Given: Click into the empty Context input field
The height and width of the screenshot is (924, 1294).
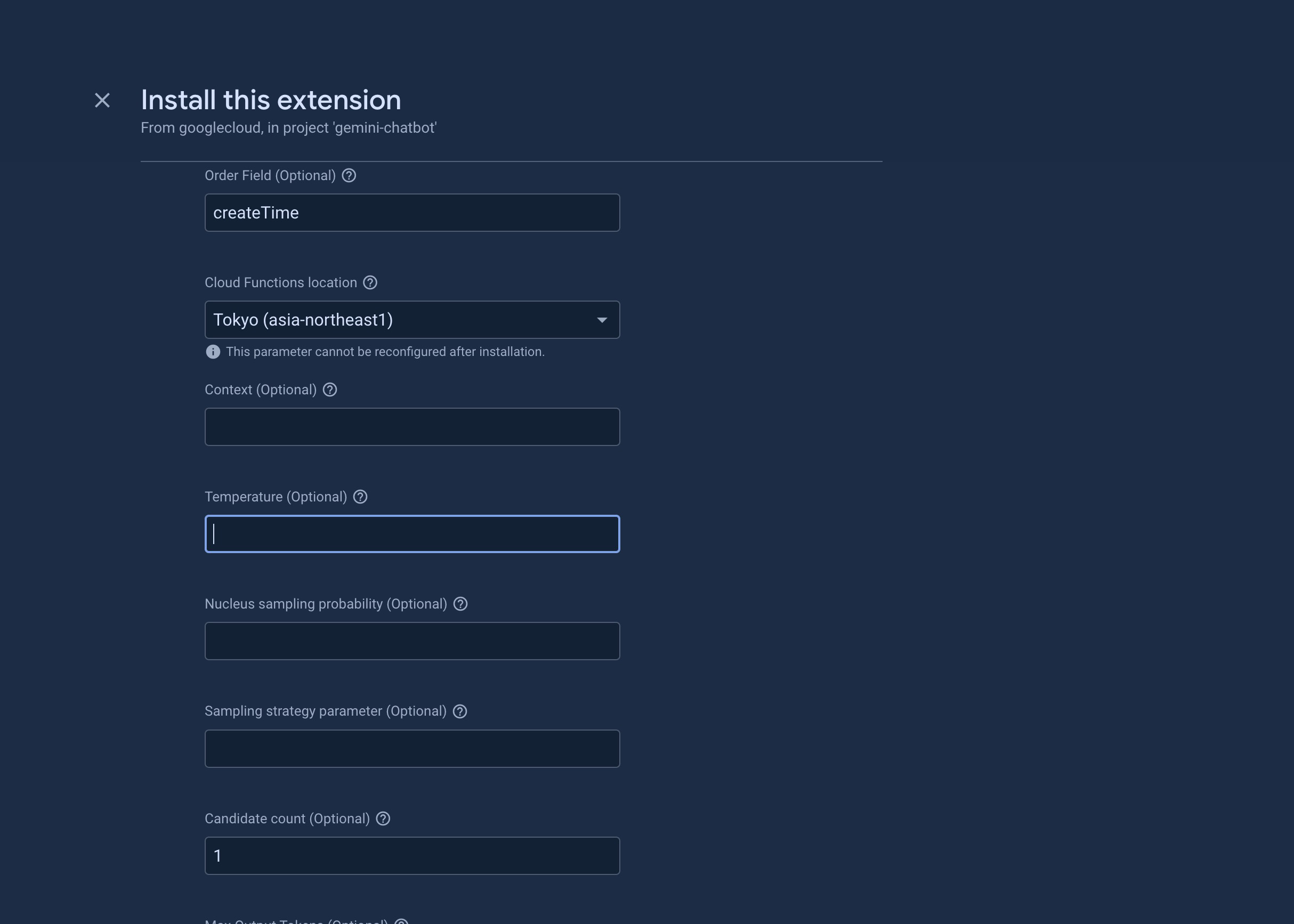Looking at the screenshot, I should pyautogui.click(x=412, y=427).
